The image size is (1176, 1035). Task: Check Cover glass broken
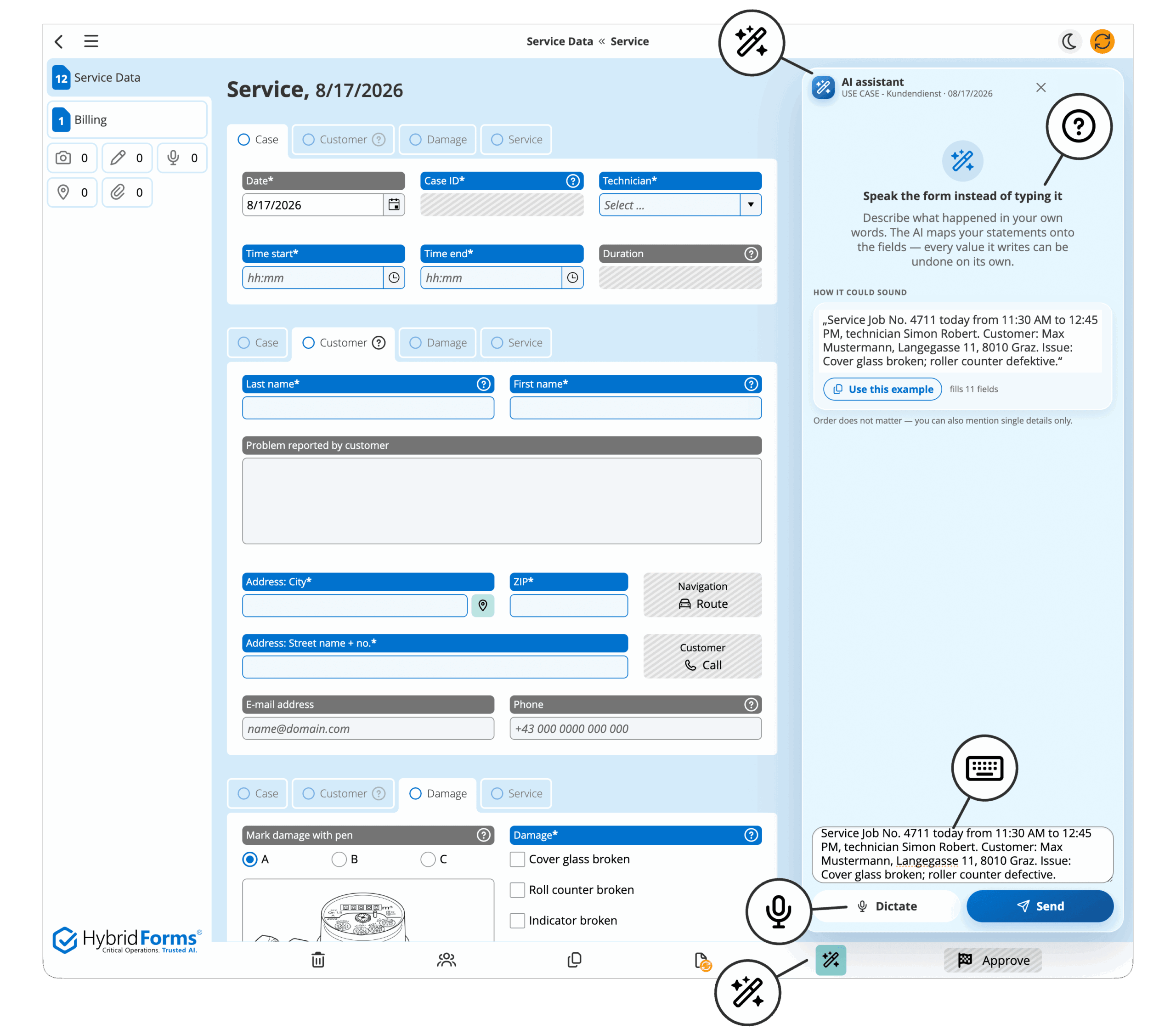517,860
